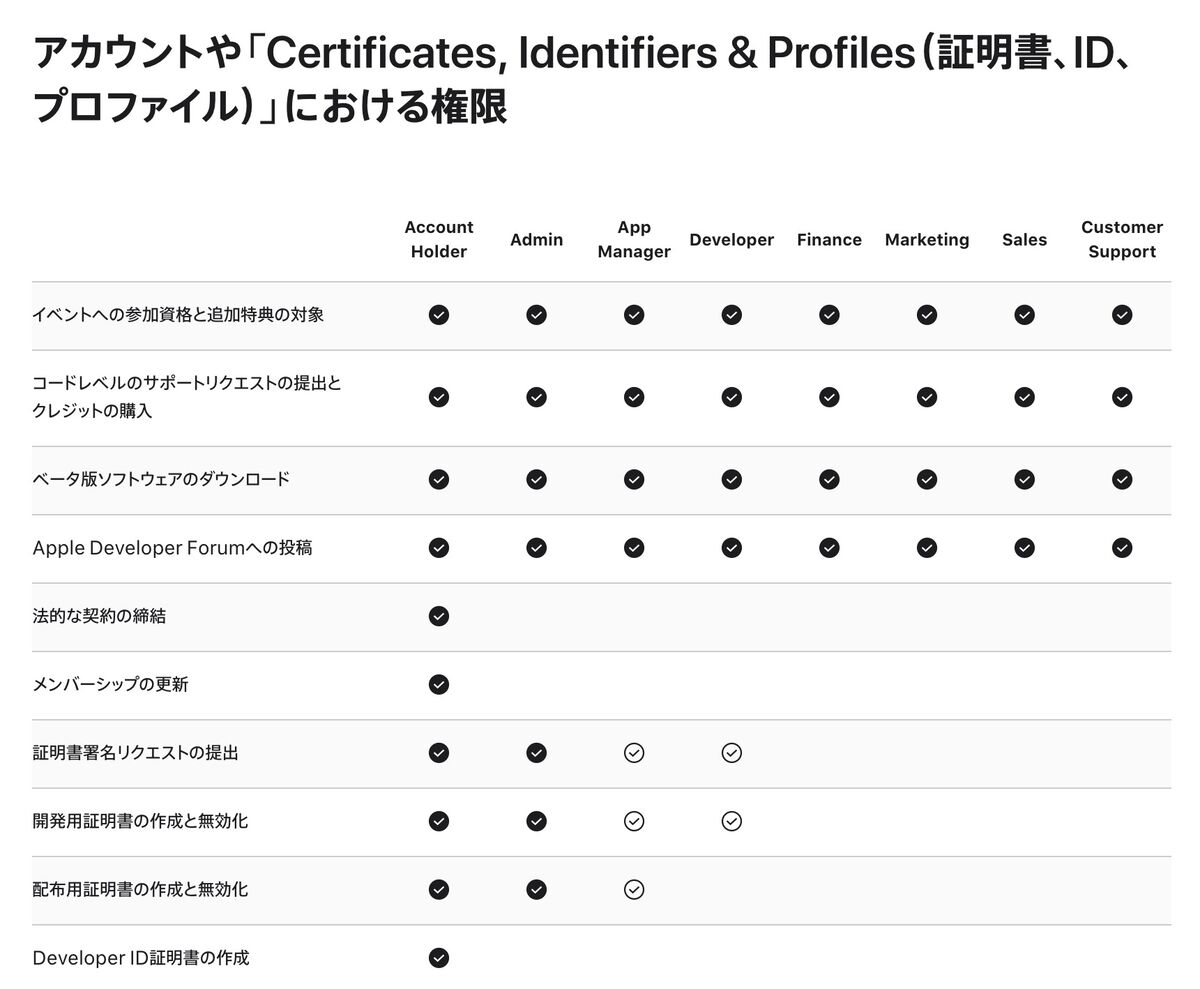The height and width of the screenshot is (989, 1200).
Task: Click Customer Support checkmark in ベータ版ソフトウェア row
Action: pos(1122,479)
